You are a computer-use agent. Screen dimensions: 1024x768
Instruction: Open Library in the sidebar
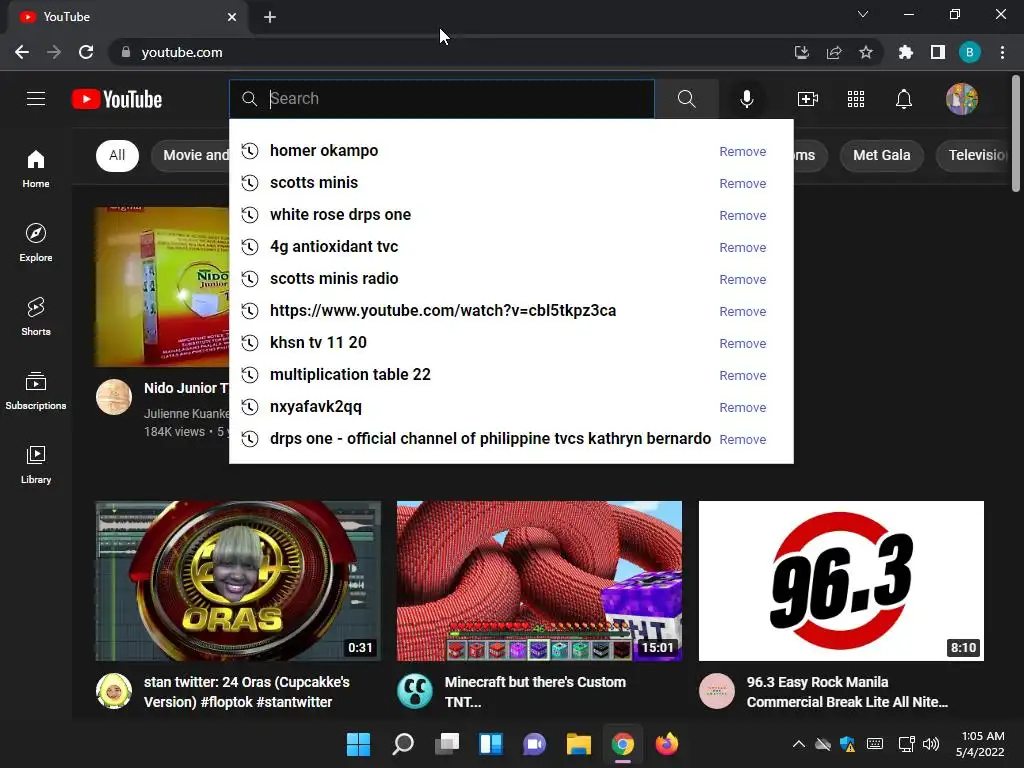(36, 464)
